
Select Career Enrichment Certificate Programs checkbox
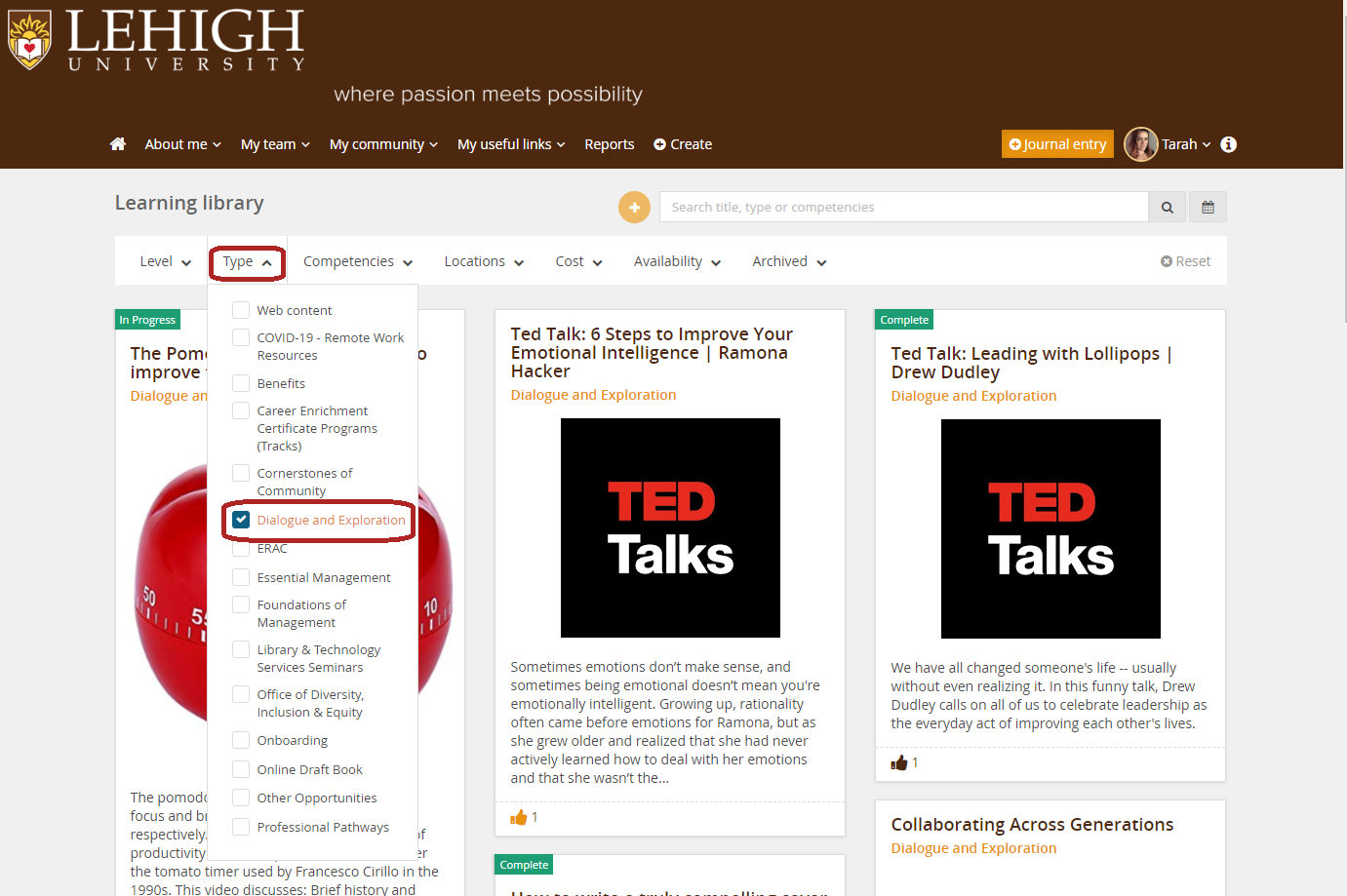(x=241, y=410)
